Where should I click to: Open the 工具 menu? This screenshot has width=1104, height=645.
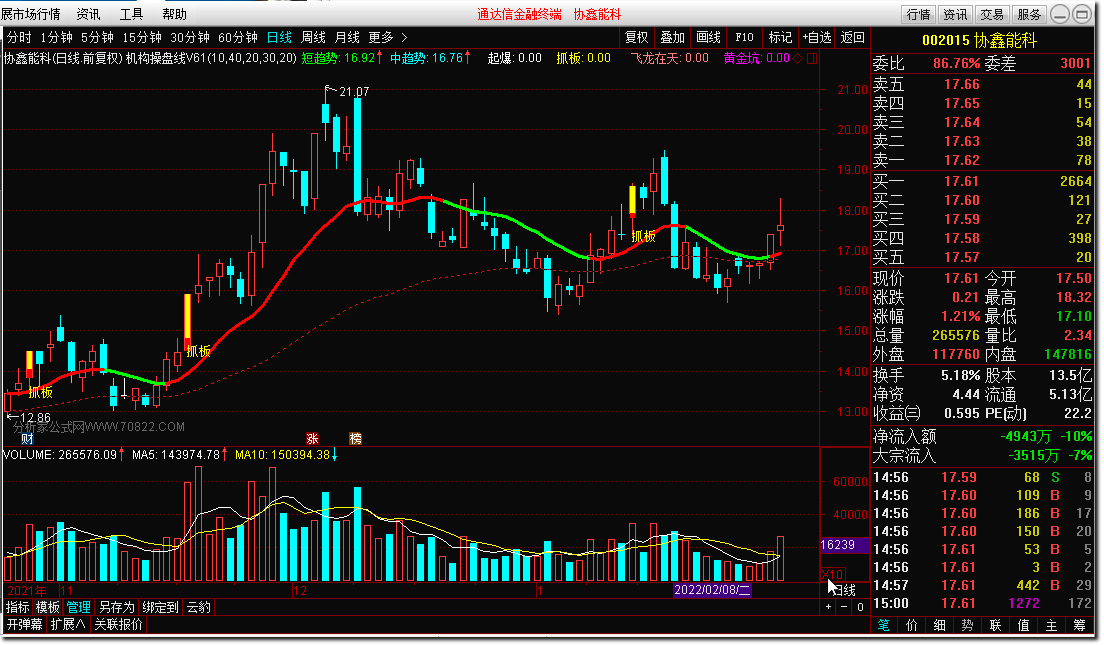132,14
